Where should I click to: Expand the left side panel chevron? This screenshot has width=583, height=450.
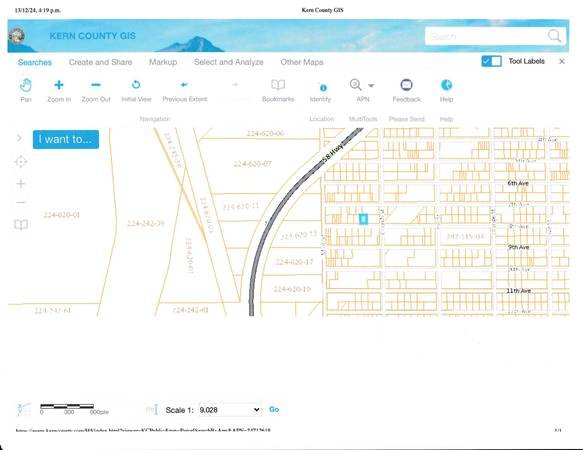(19, 138)
